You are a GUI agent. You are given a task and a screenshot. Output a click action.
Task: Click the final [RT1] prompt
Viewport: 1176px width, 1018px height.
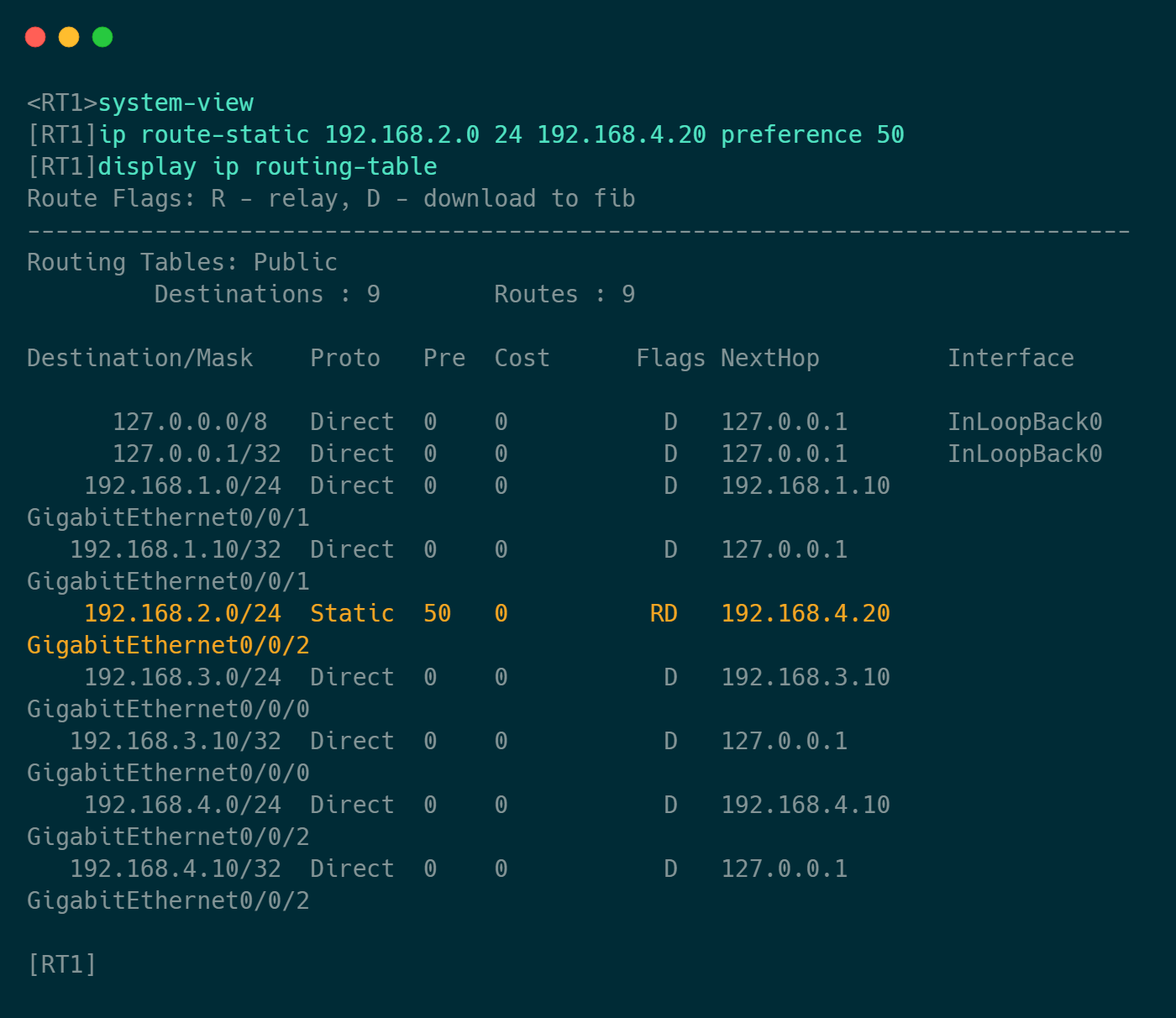click(x=62, y=965)
